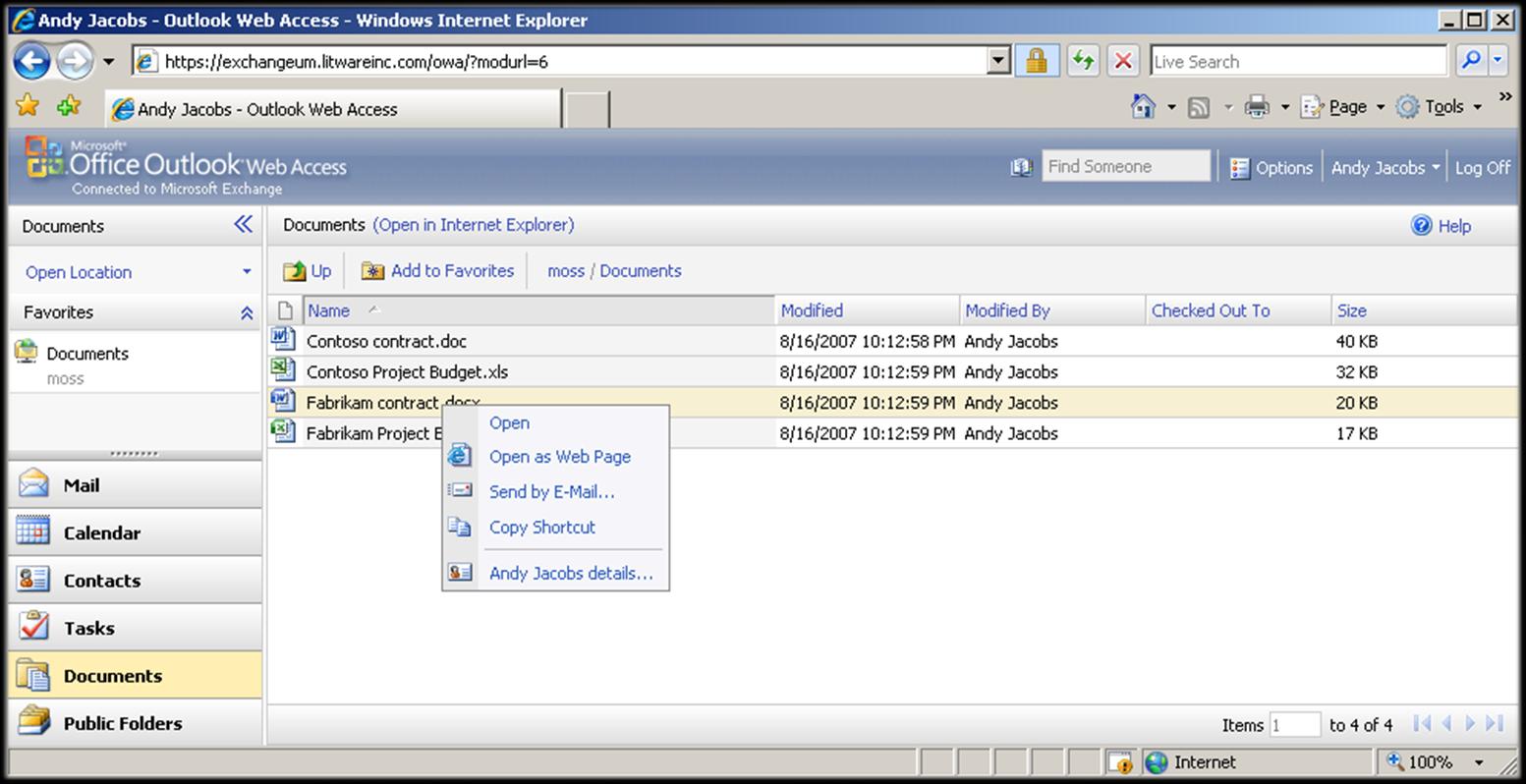Screen dimensions: 1526x784
Task: Switch to Tasks module
Action: [x=135, y=628]
